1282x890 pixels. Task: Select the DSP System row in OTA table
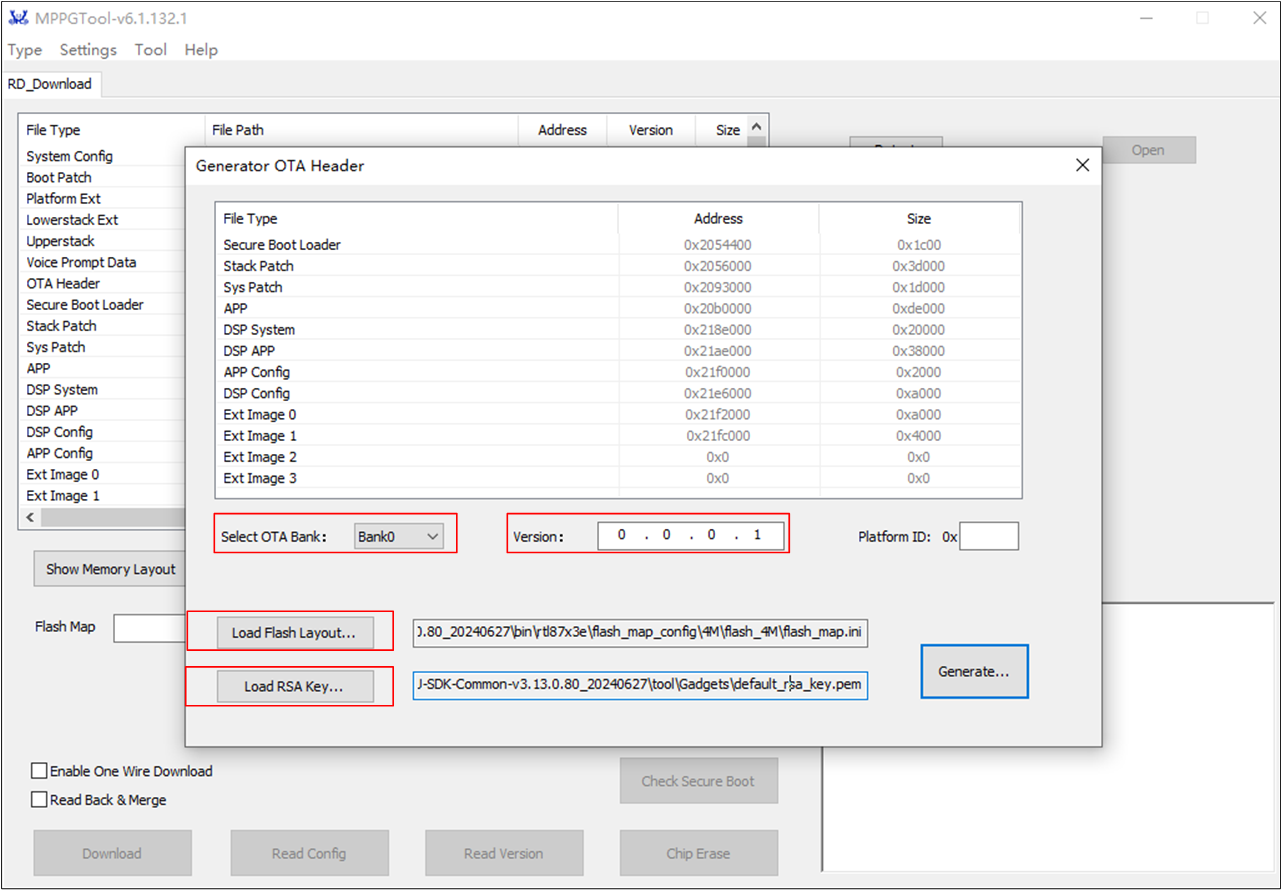pos(618,329)
